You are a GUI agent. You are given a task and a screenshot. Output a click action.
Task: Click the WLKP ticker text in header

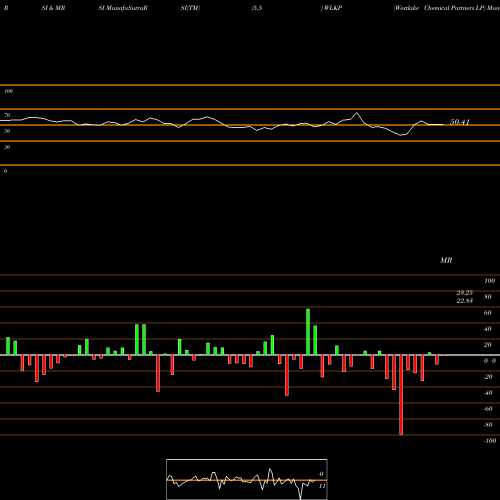click(333, 8)
